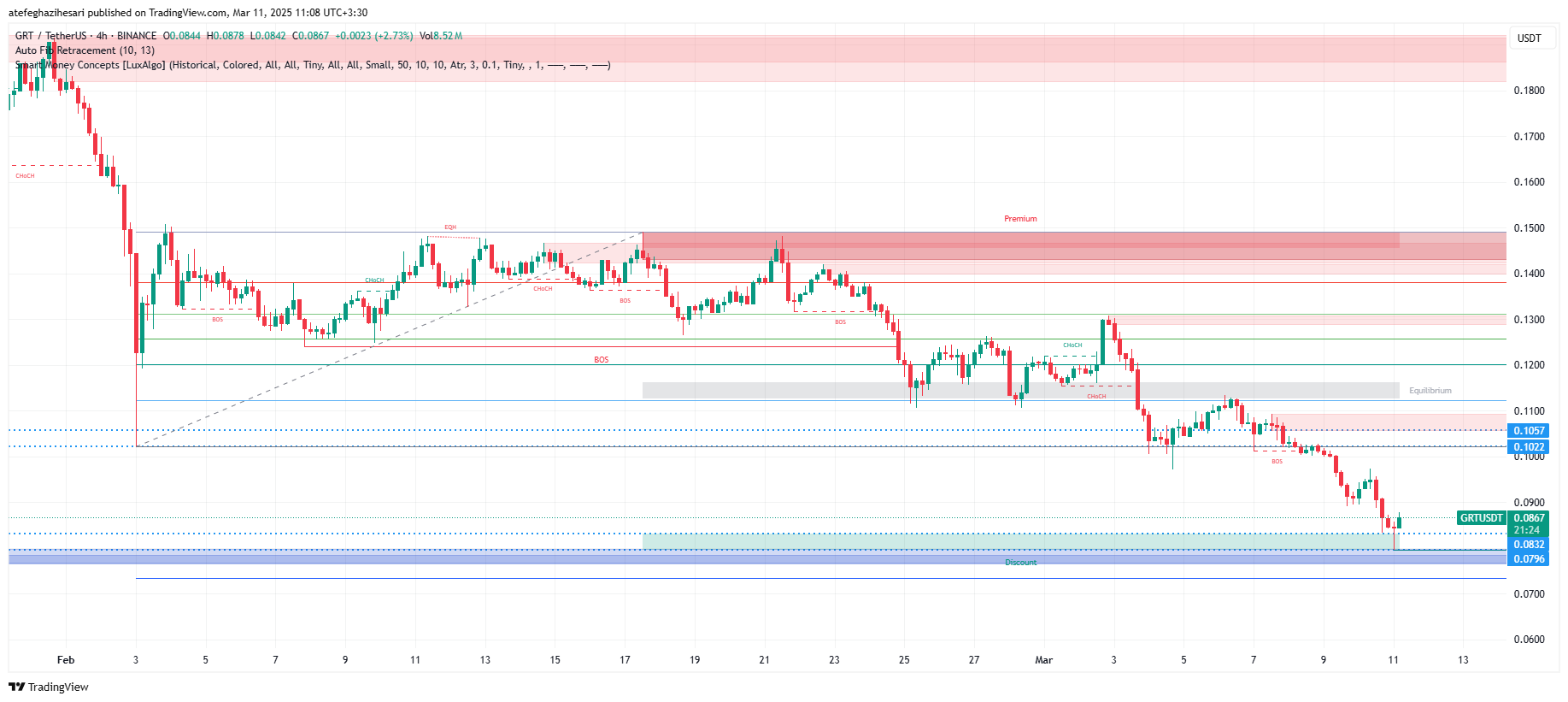Screen dimensions: 1568x702
Task: Click the 0.0867 last price label
Action: [1529, 518]
